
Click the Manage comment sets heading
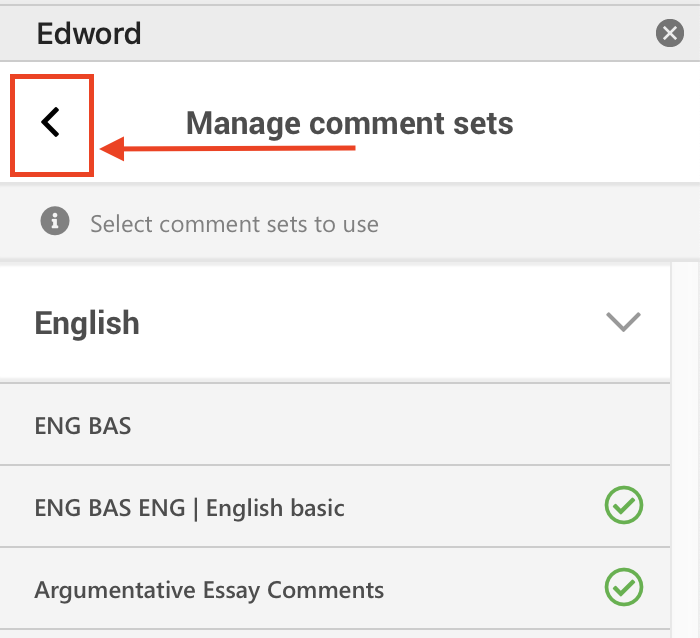click(349, 123)
